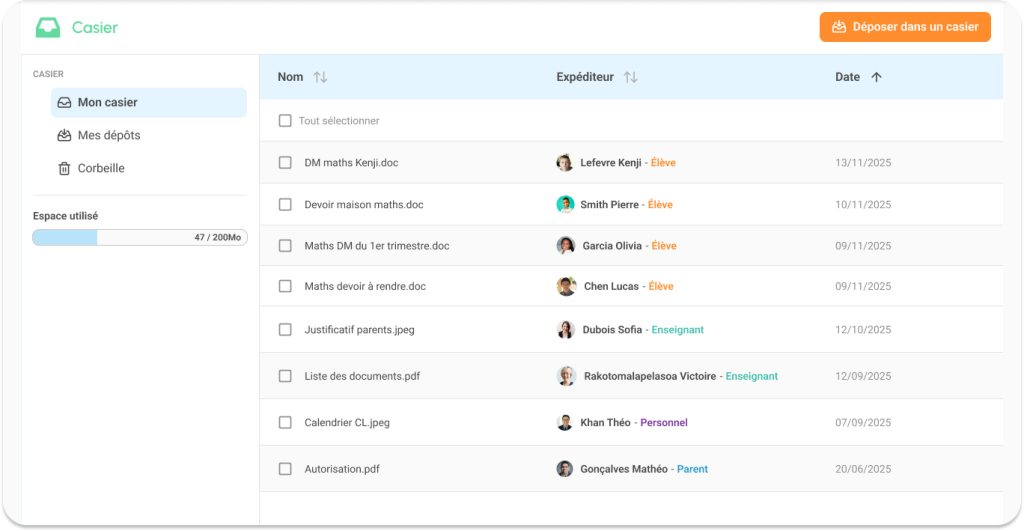Screen dimensions: 1024x531
Task: Sort files using the Nom column arrows
Action: [320, 77]
